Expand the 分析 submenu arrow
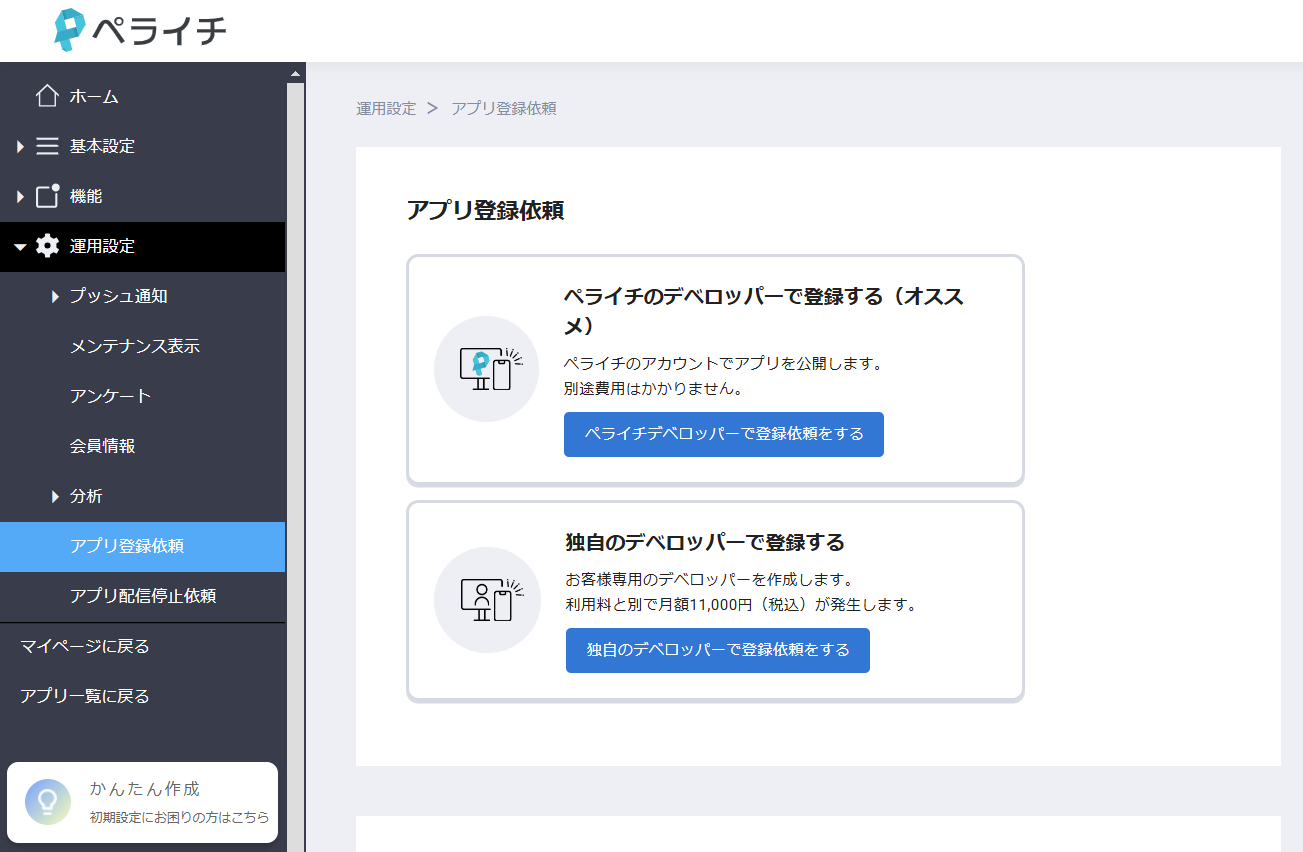1303x852 pixels. point(56,496)
